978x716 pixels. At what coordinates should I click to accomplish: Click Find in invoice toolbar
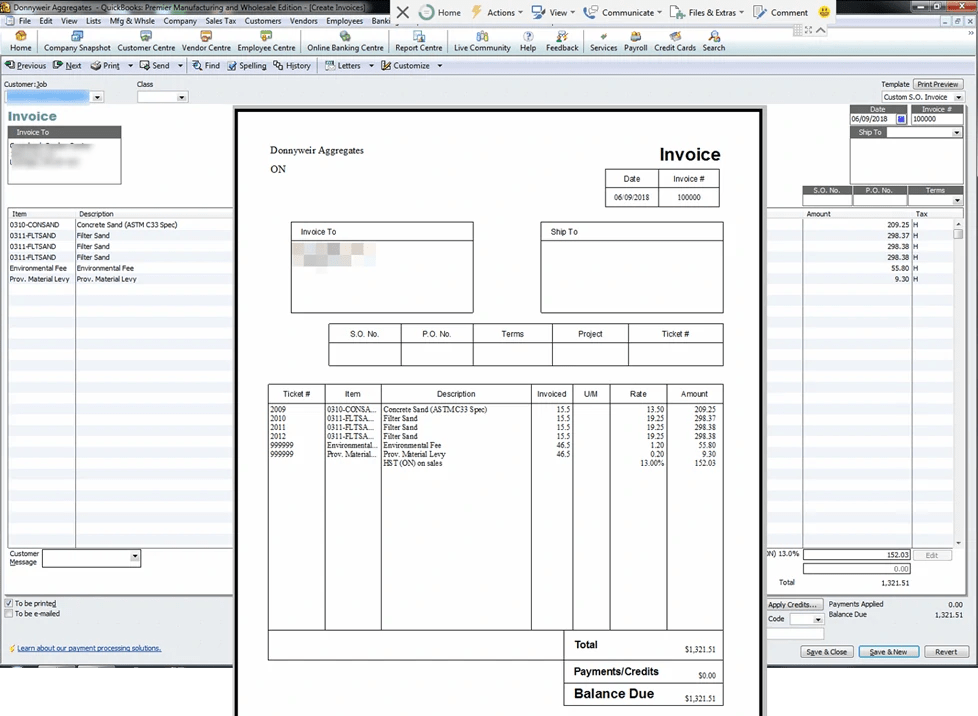coord(206,65)
